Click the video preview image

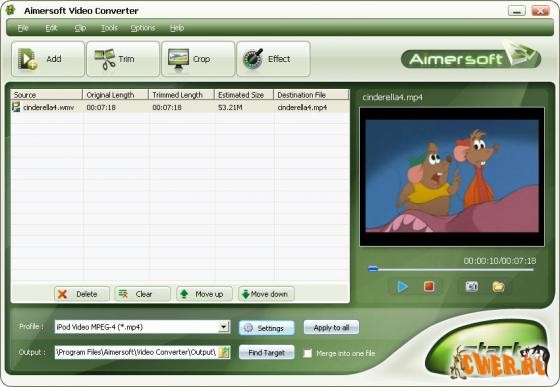tap(452, 177)
